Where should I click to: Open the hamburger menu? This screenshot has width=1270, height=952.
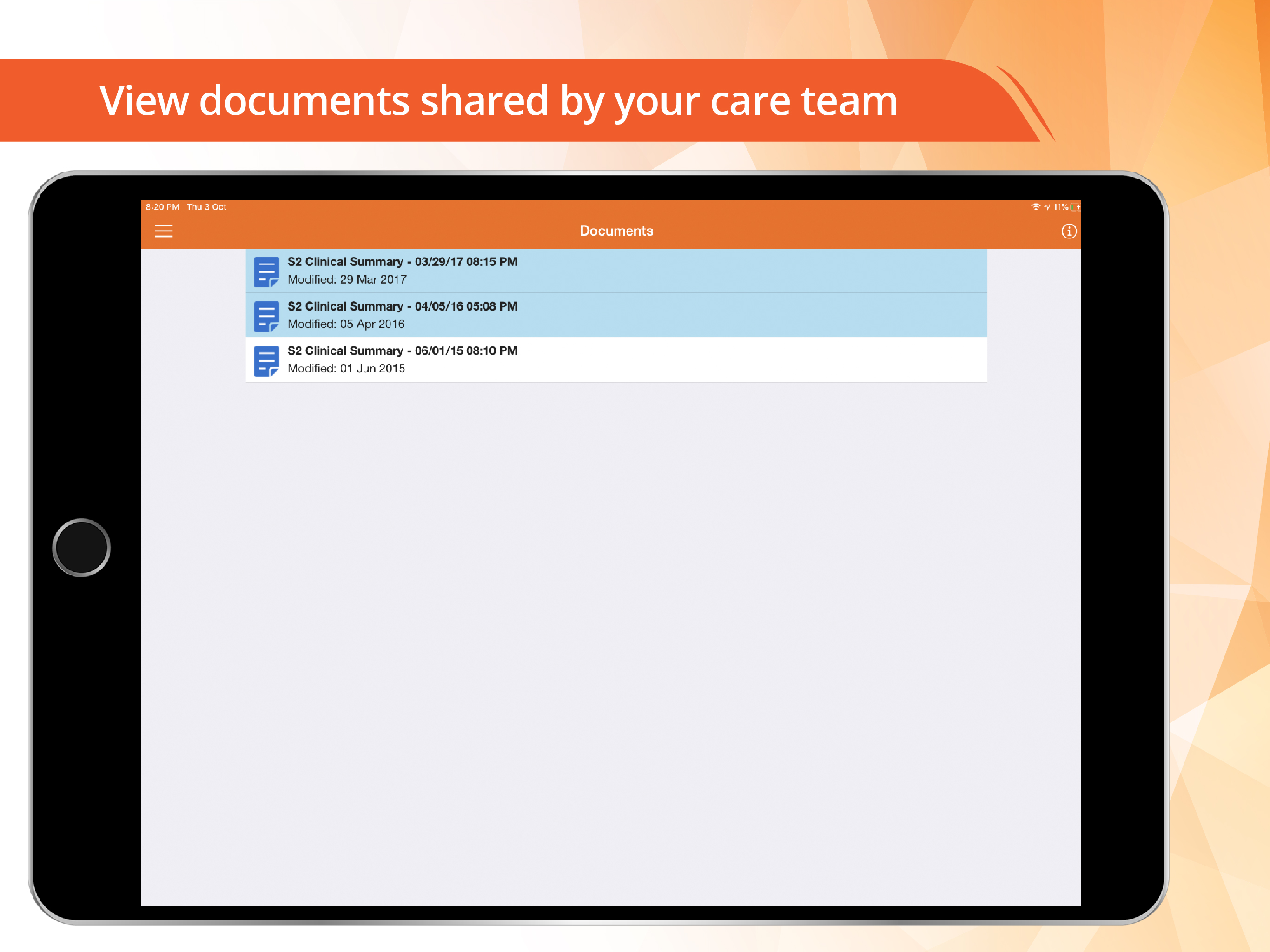pos(164,231)
